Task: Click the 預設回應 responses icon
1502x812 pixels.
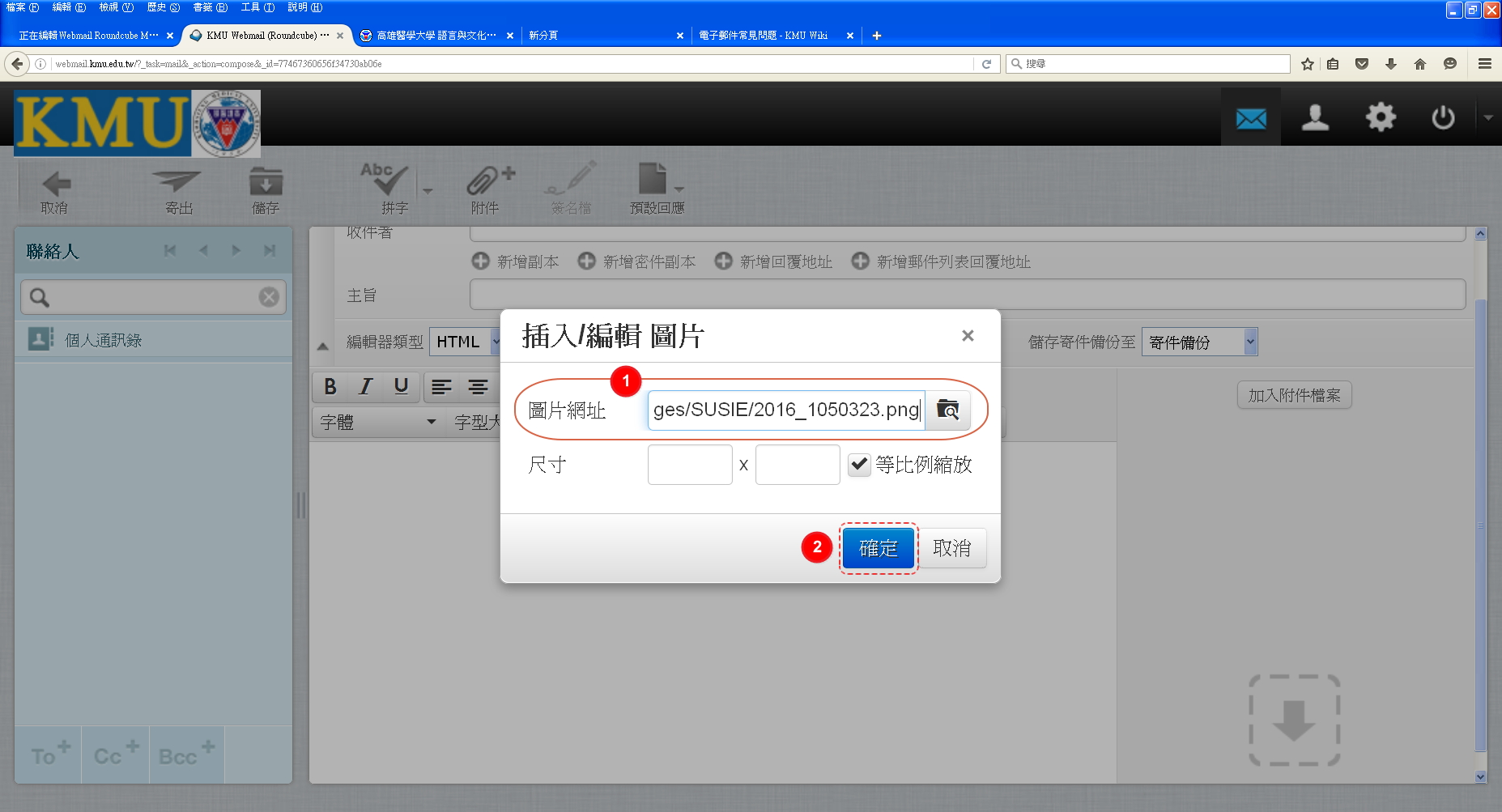Action: (x=657, y=191)
